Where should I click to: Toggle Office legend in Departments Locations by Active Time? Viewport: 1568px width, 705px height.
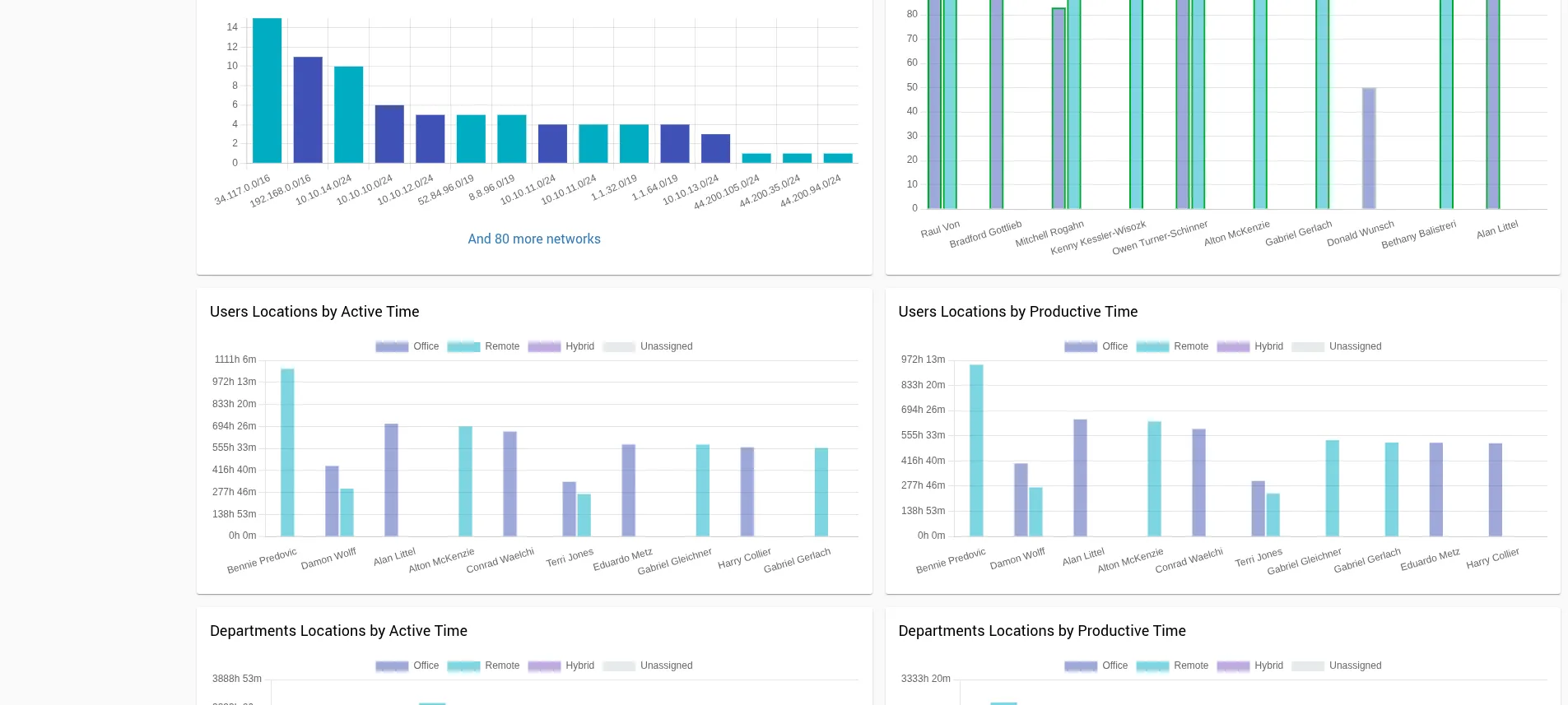pos(407,666)
